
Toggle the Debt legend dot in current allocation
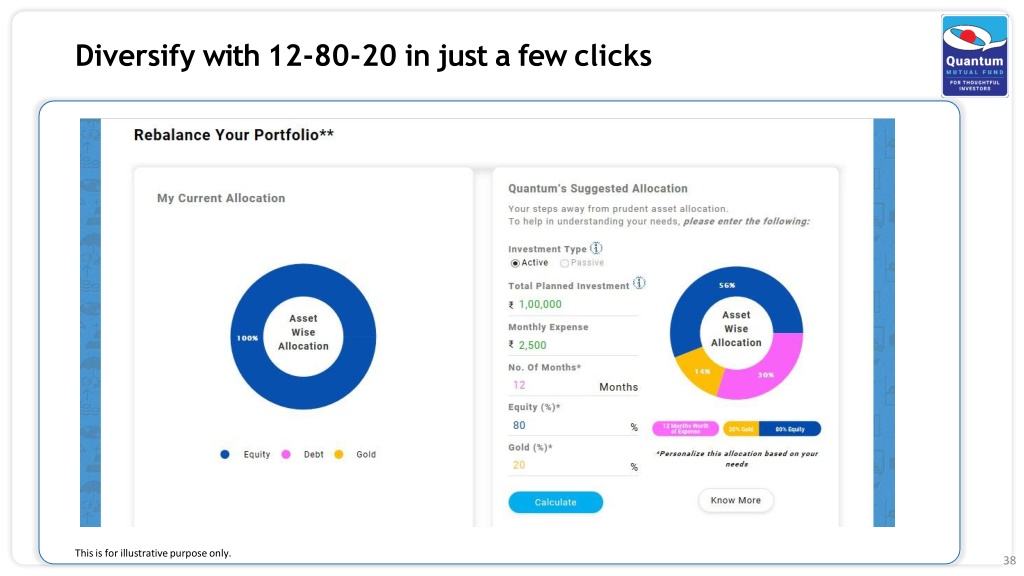286,455
